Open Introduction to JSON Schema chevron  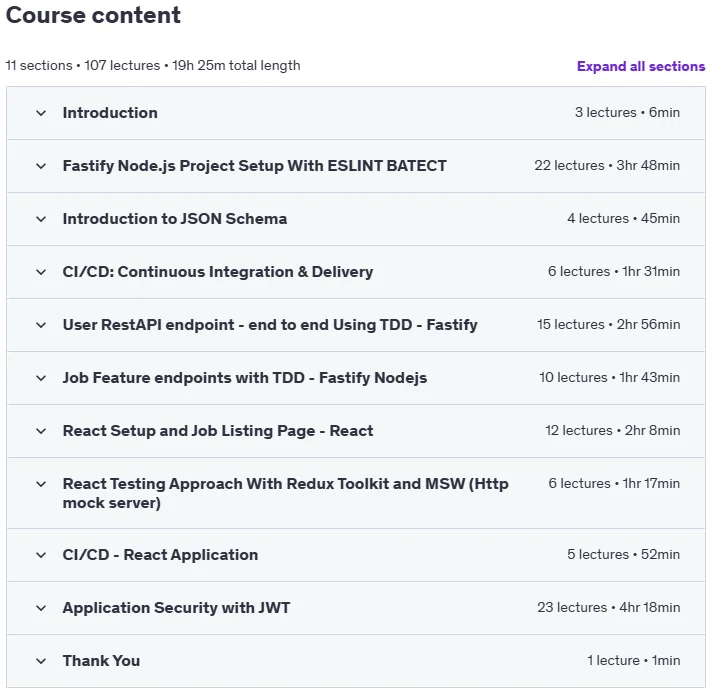41,219
